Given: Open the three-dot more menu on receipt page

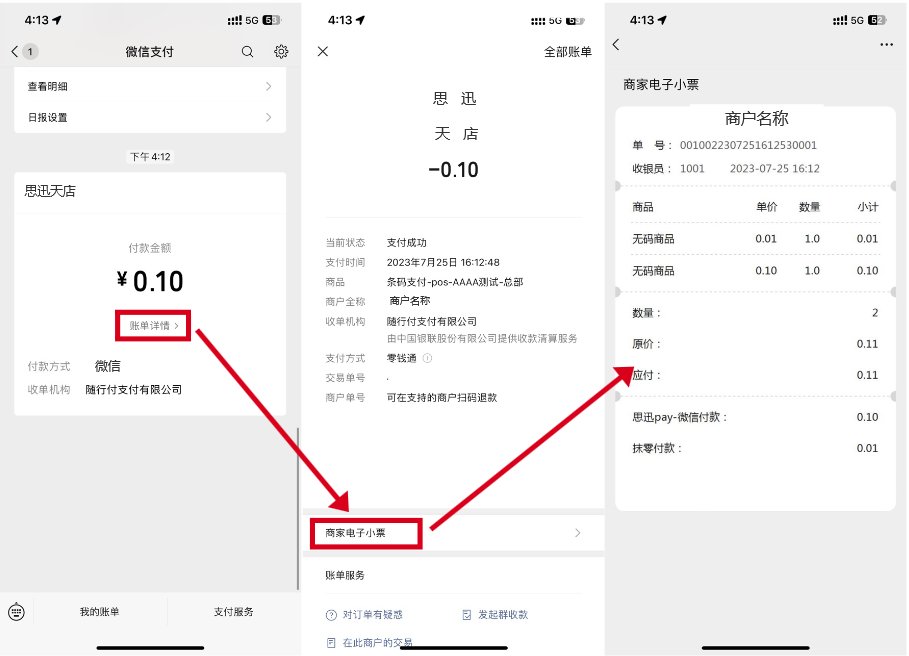Looking at the screenshot, I should point(886,45).
